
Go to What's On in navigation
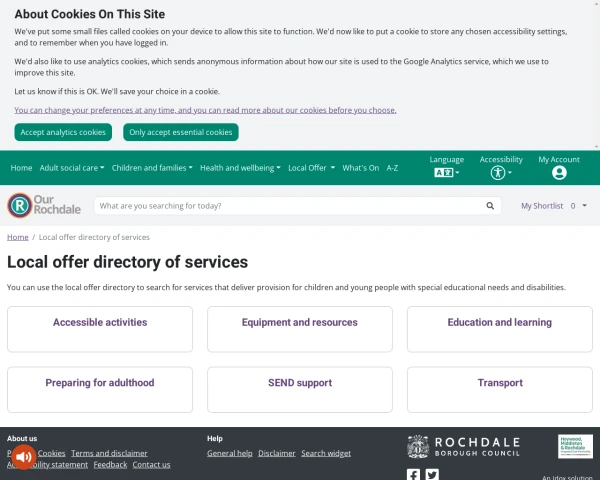(x=360, y=168)
